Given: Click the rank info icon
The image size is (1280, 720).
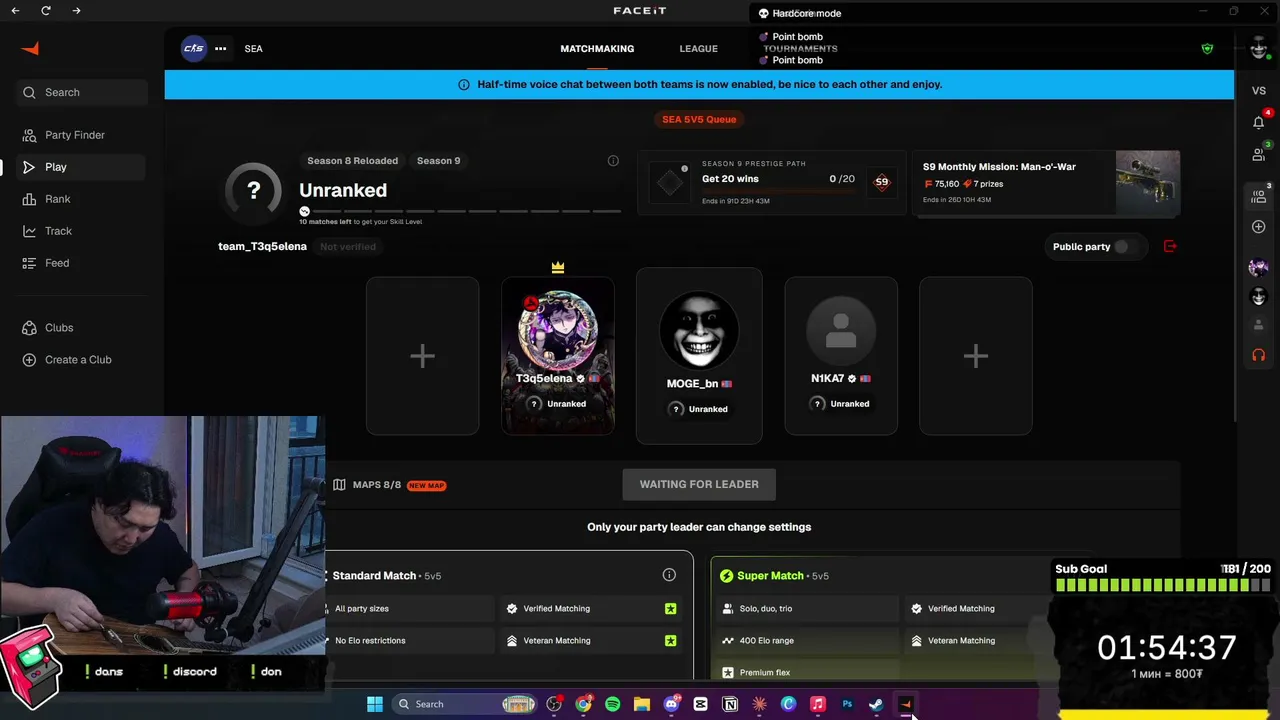Looking at the screenshot, I should (x=613, y=161).
